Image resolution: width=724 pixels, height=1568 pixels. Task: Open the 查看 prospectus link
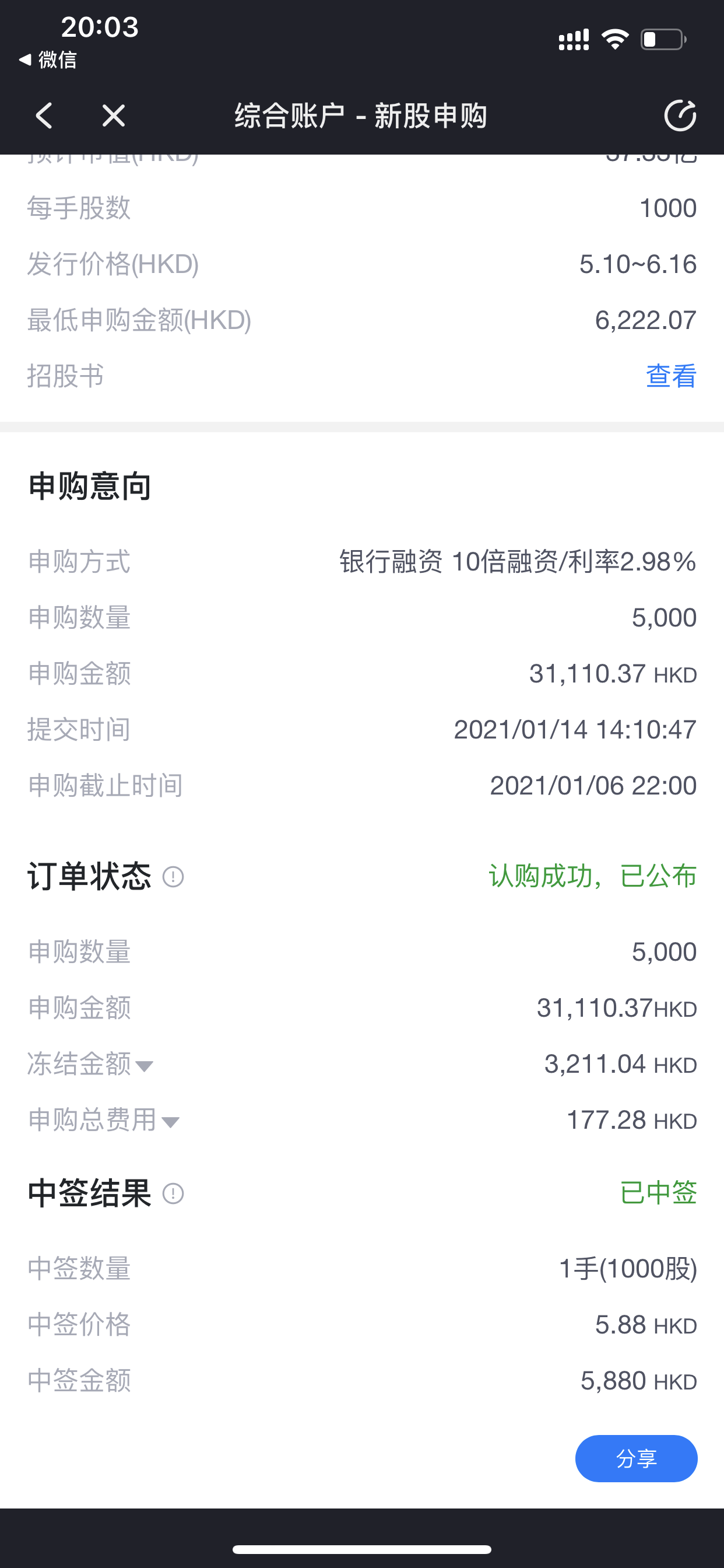[x=671, y=376]
